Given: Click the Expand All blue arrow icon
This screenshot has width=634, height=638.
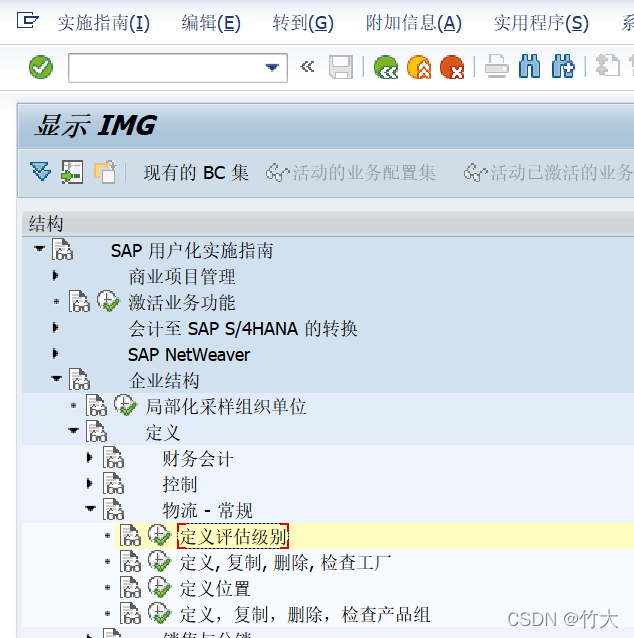Looking at the screenshot, I should pyautogui.click(x=41, y=172).
